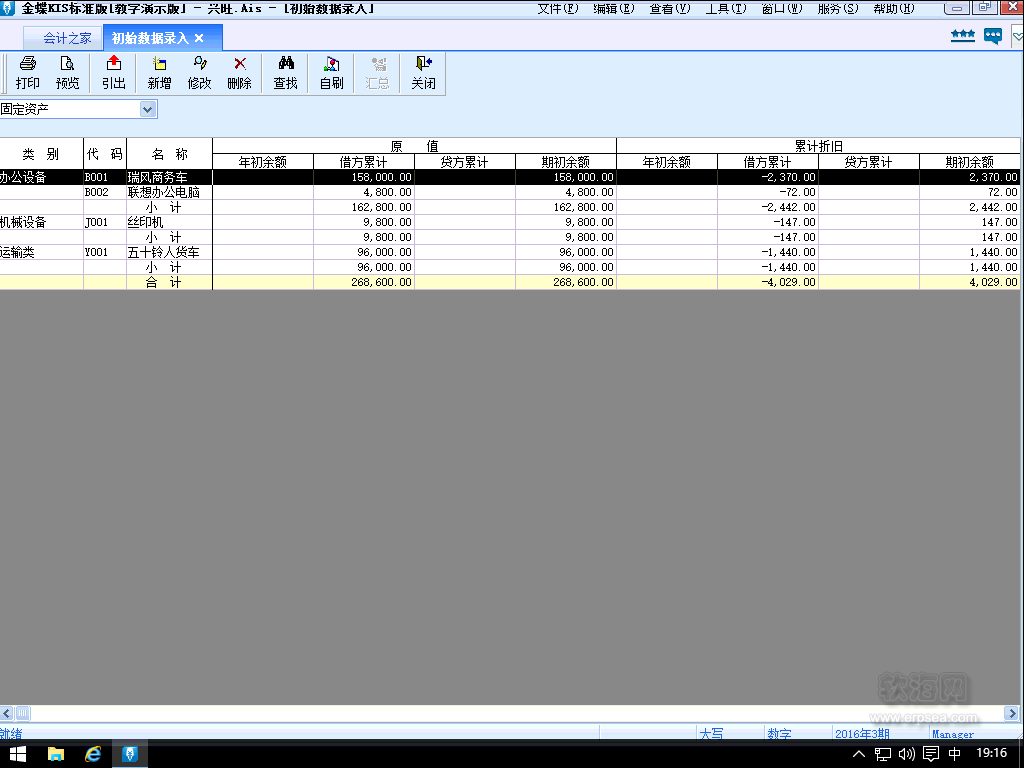Click the code cell B001
Screen dimensions: 1024x768
coord(105,177)
